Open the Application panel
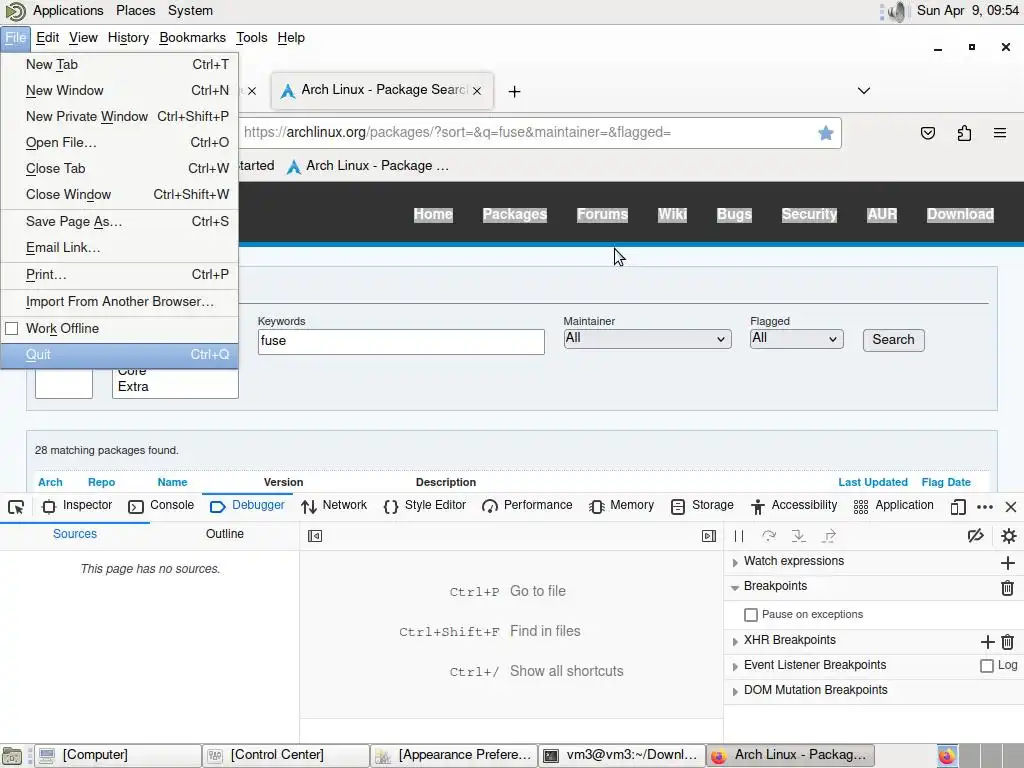The height and width of the screenshot is (768, 1024). click(893, 505)
